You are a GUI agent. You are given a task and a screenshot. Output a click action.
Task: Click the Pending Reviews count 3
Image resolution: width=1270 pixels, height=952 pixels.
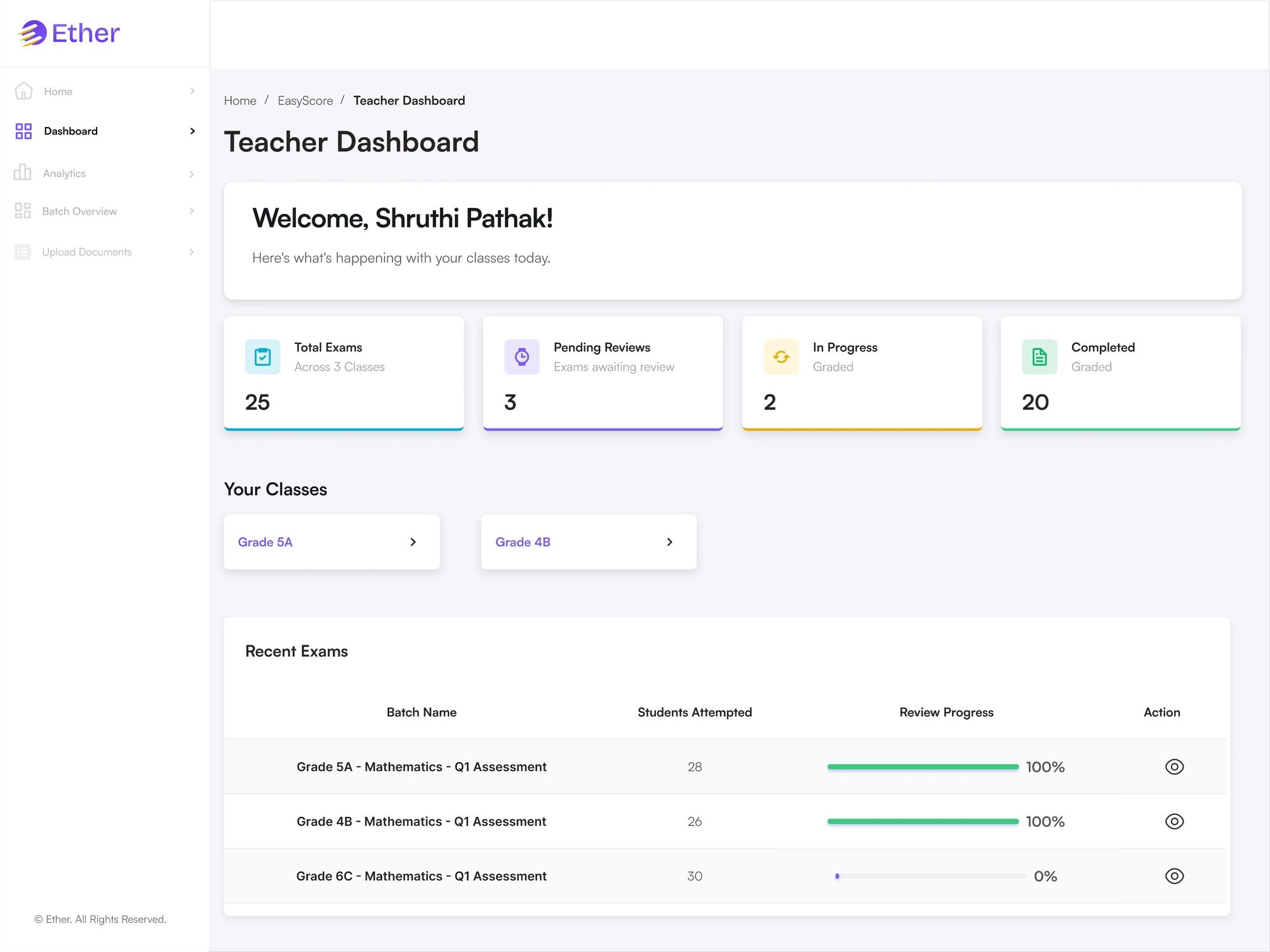[511, 402]
